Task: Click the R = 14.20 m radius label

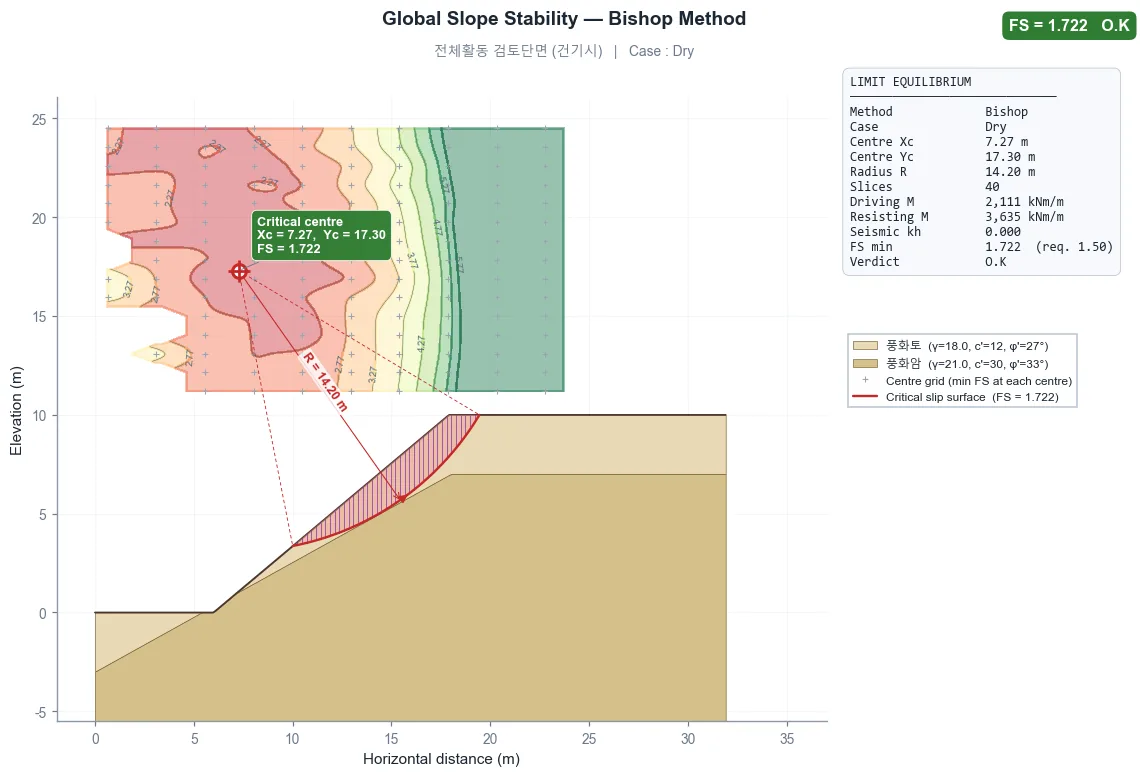Action: coord(326,382)
